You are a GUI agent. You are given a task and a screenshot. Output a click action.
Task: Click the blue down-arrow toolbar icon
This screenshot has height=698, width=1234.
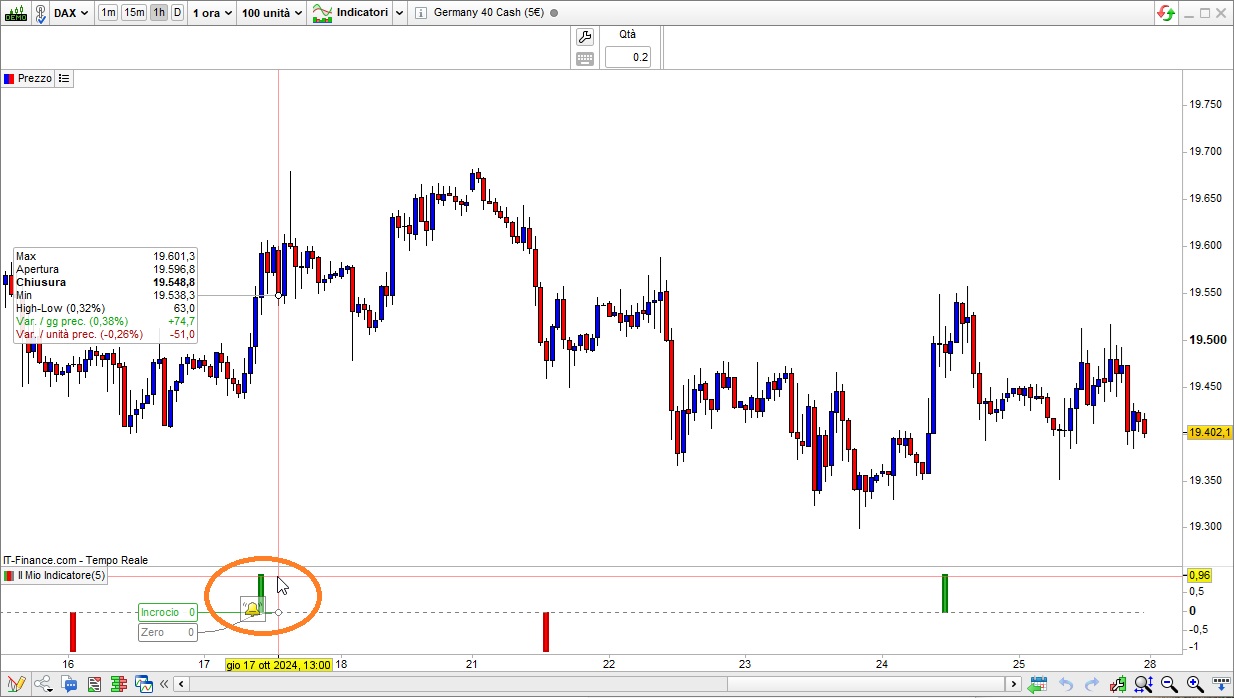tap(1221, 685)
